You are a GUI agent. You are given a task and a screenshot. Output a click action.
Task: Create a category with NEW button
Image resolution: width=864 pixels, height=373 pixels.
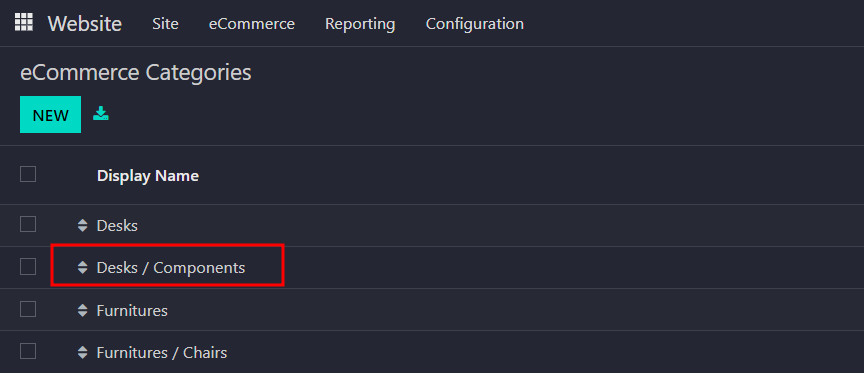(x=51, y=115)
